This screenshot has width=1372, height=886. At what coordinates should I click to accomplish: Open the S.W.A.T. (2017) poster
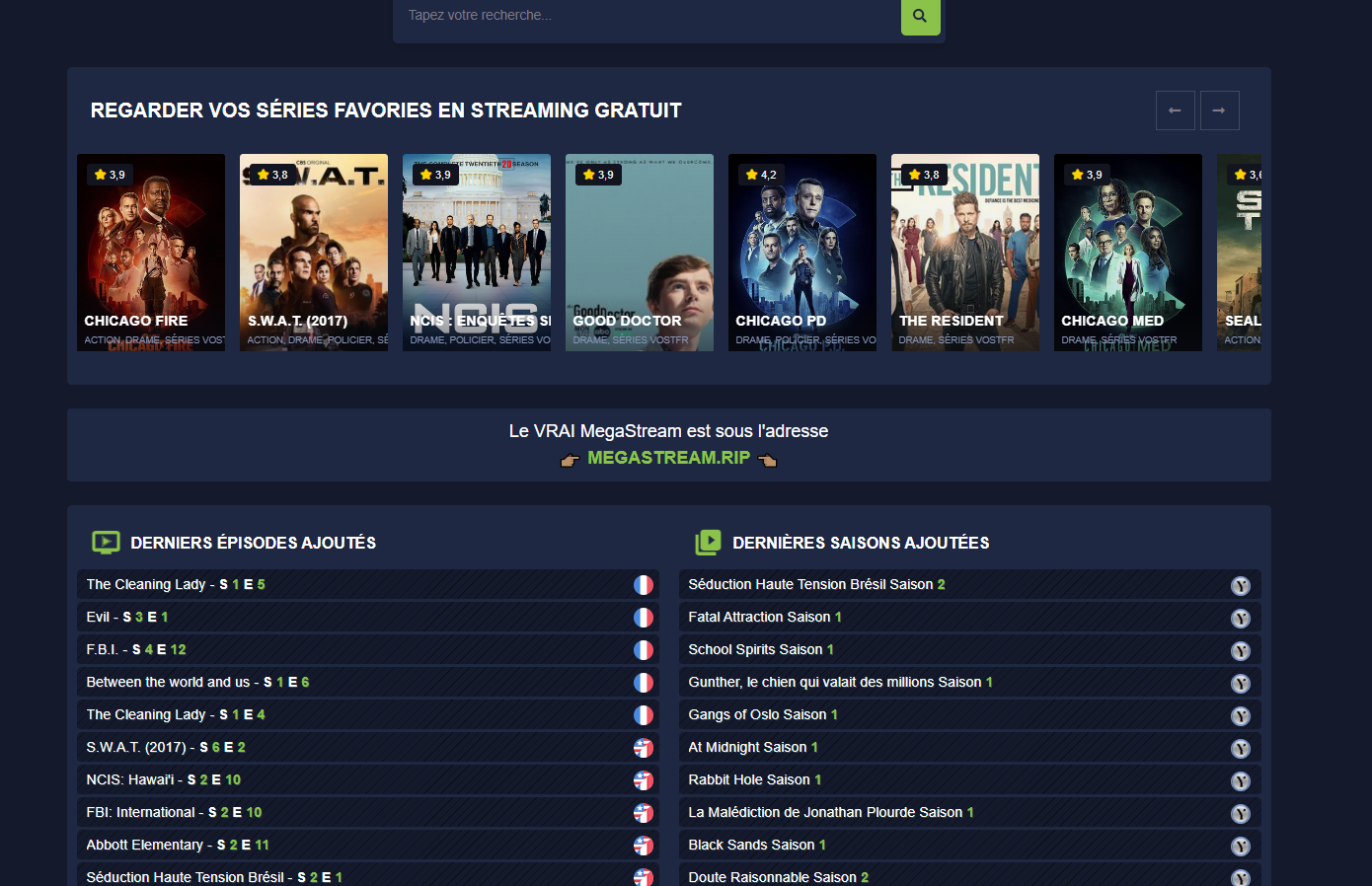click(x=314, y=253)
